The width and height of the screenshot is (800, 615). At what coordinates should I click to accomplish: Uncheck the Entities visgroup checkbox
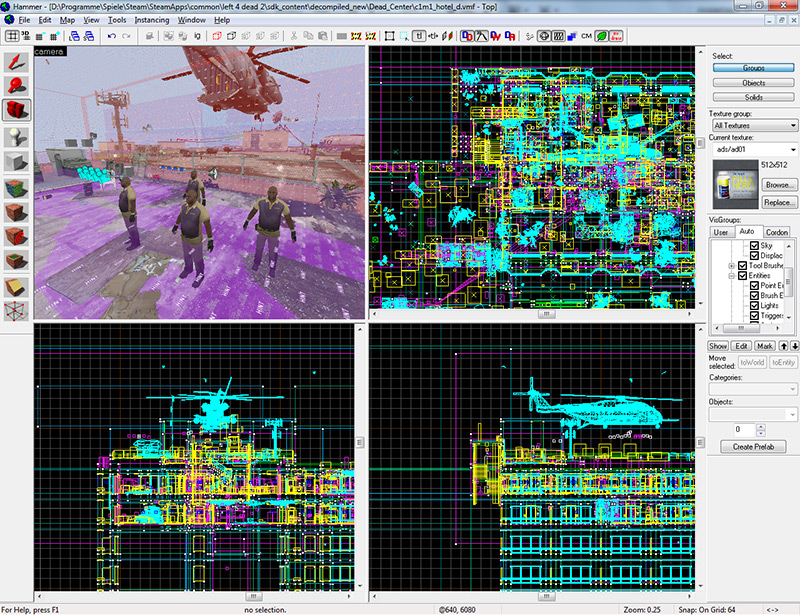(x=742, y=276)
